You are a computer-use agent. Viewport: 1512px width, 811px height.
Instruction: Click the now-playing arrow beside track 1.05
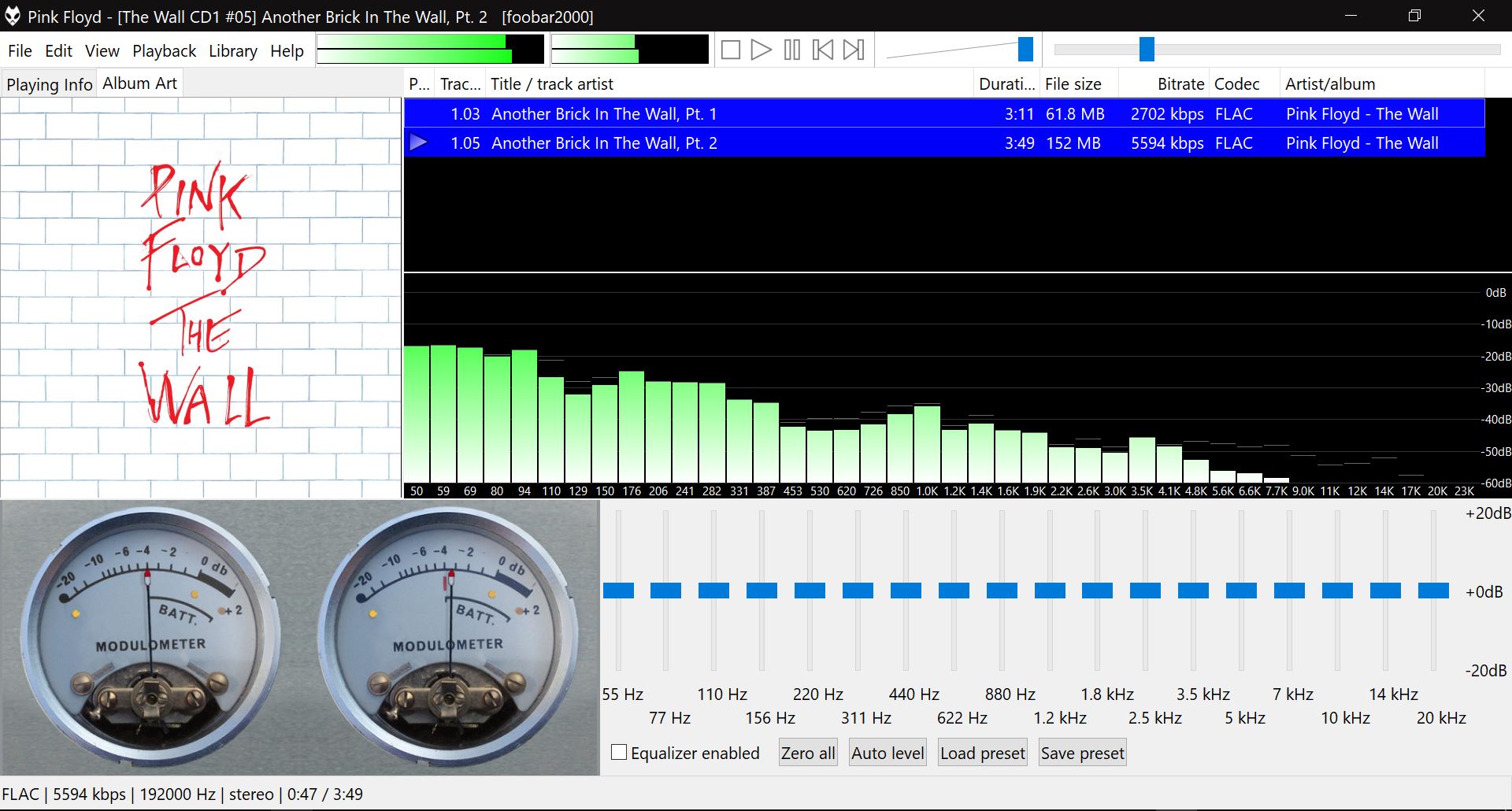[x=419, y=143]
